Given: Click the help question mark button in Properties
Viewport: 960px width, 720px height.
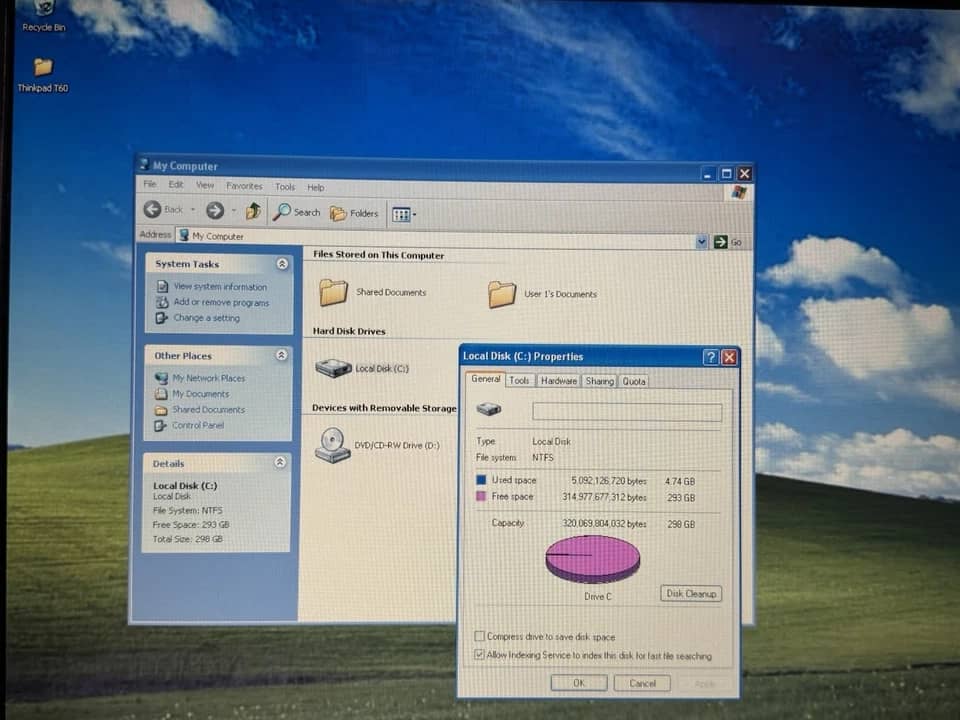Looking at the screenshot, I should click(711, 357).
